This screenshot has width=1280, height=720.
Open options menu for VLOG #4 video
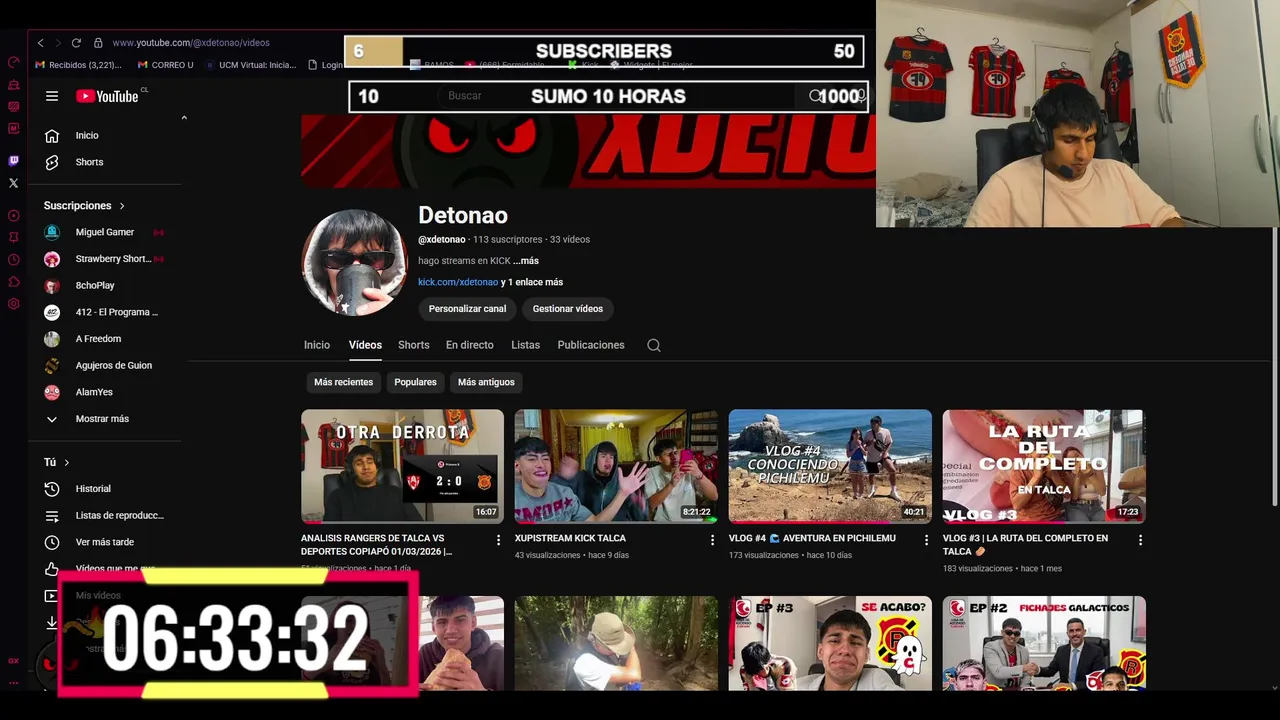[x=926, y=540]
